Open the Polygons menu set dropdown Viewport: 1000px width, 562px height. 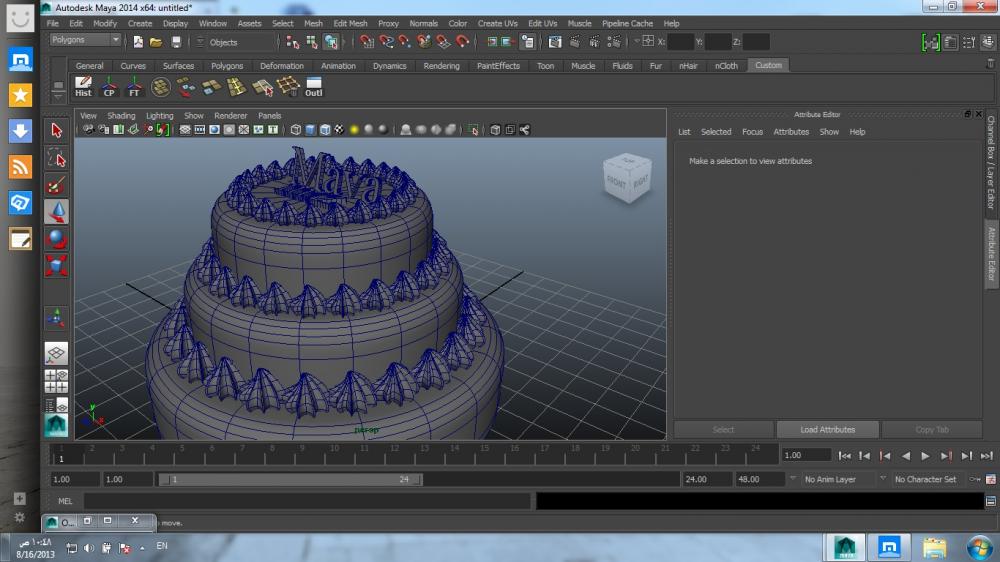85,40
